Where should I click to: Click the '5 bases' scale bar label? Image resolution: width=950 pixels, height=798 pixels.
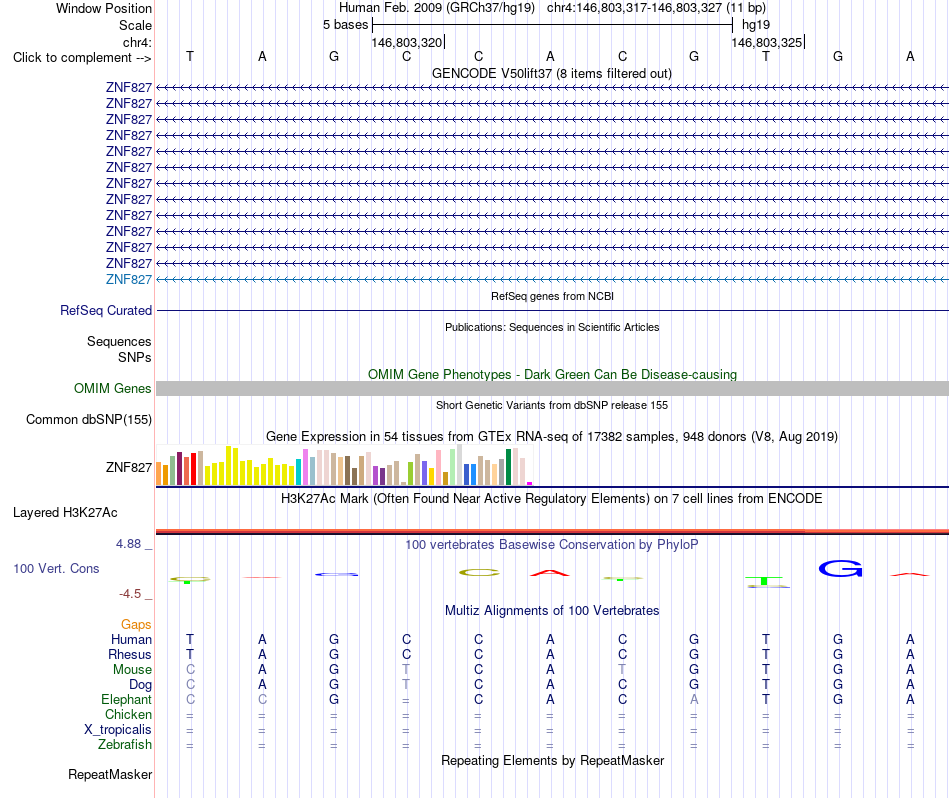tap(345, 25)
